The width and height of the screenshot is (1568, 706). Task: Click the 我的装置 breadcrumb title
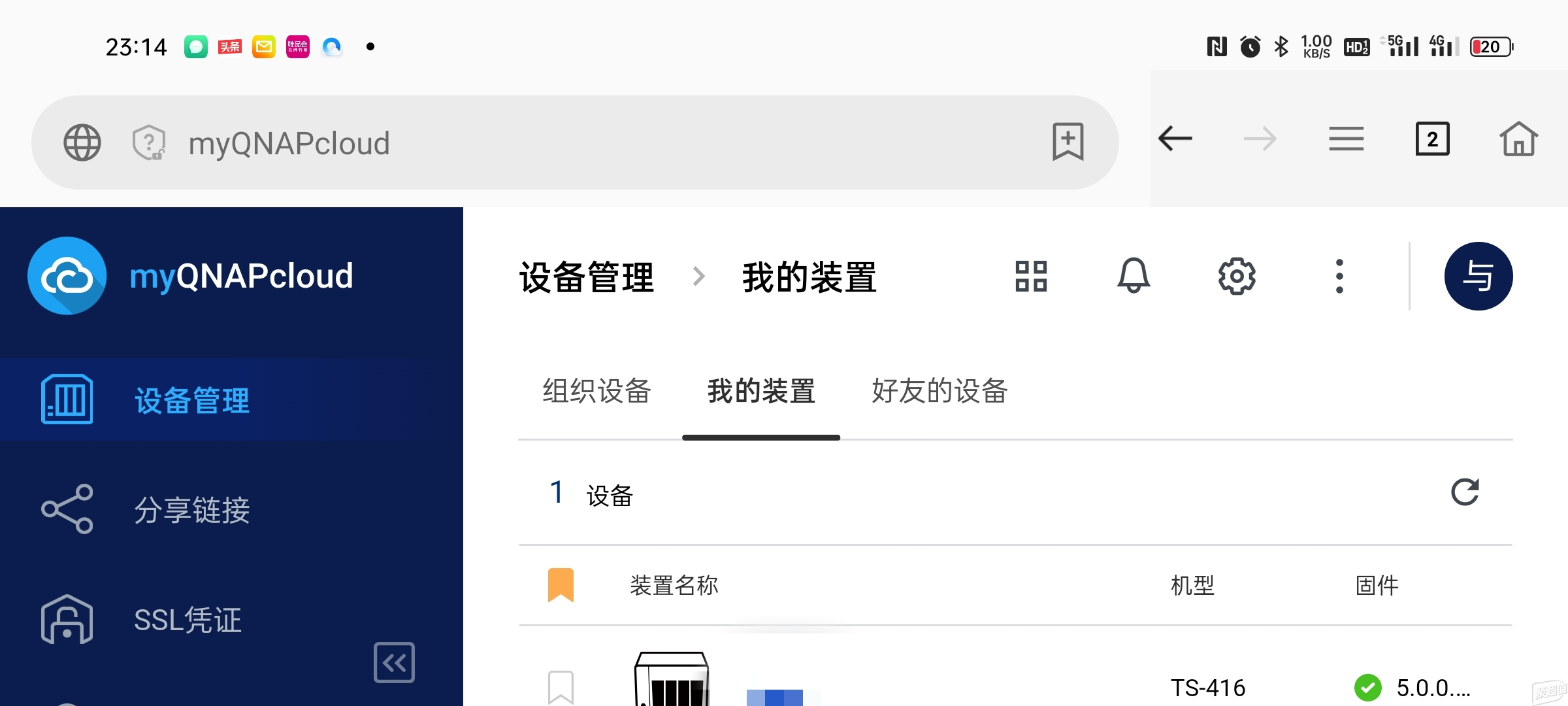[809, 277]
